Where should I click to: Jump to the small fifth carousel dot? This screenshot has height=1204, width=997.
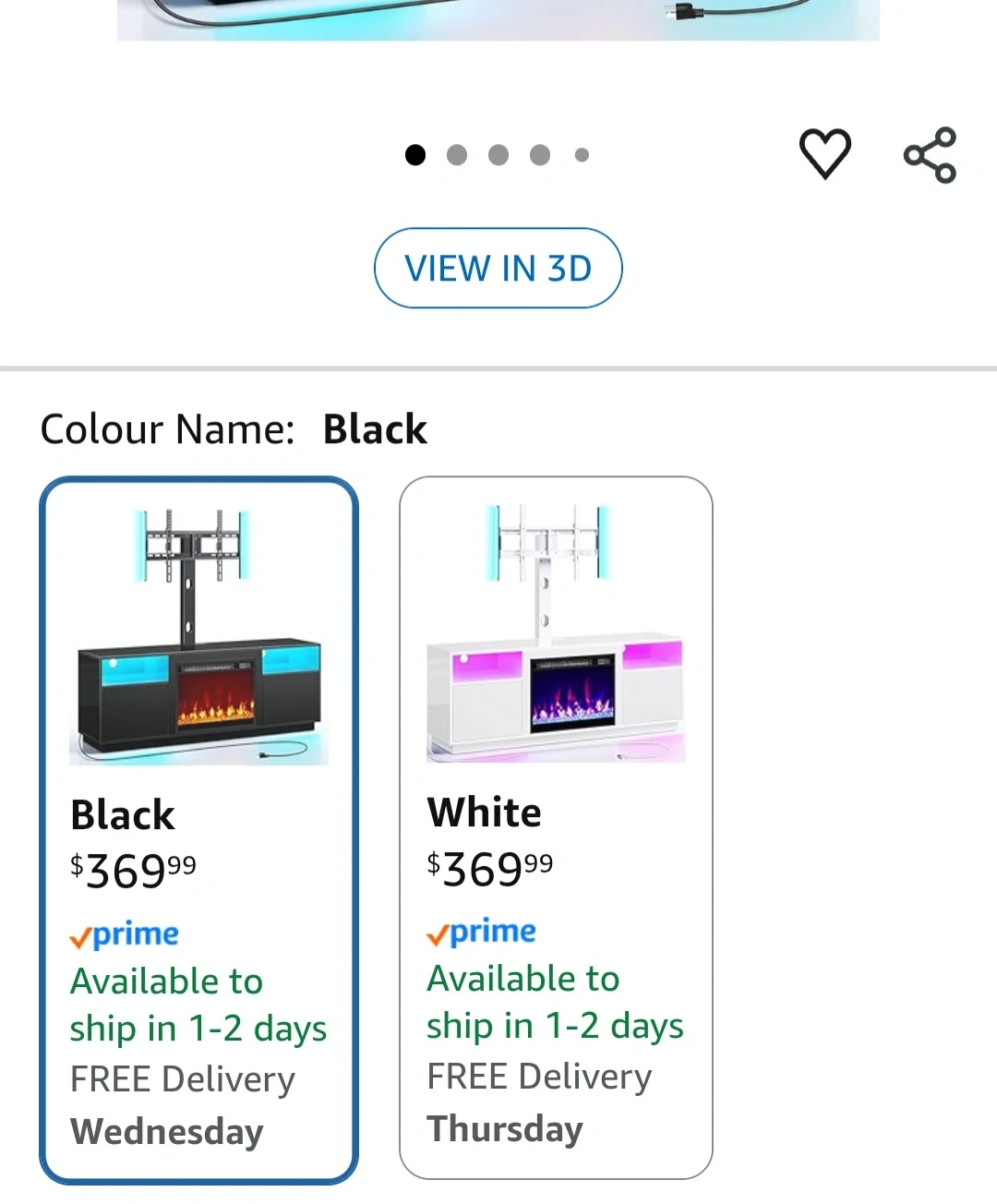(x=582, y=155)
